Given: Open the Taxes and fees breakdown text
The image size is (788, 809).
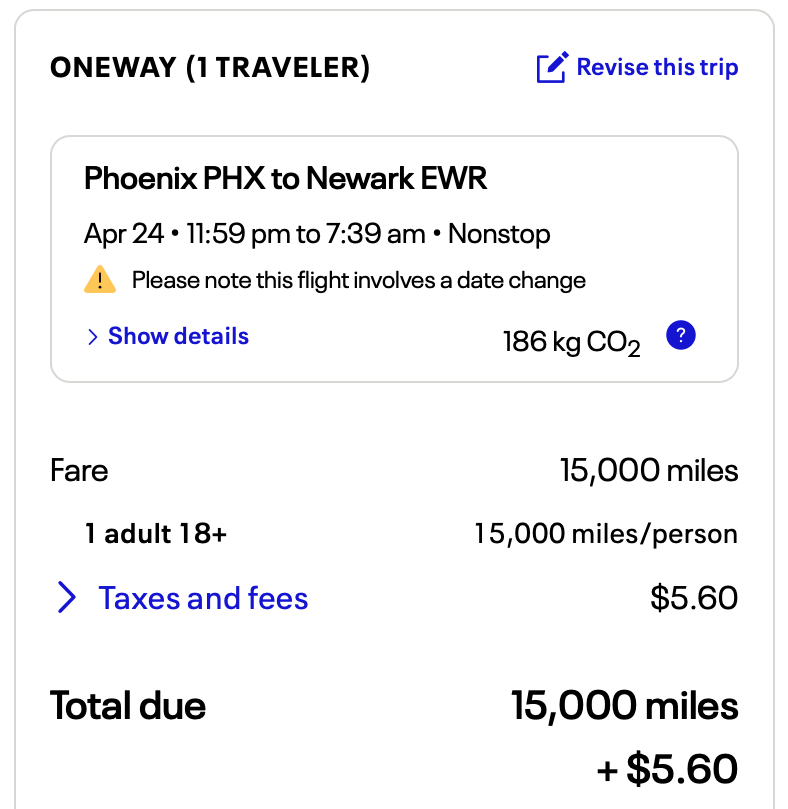Looking at the screenshot, I should coord(203,598).
